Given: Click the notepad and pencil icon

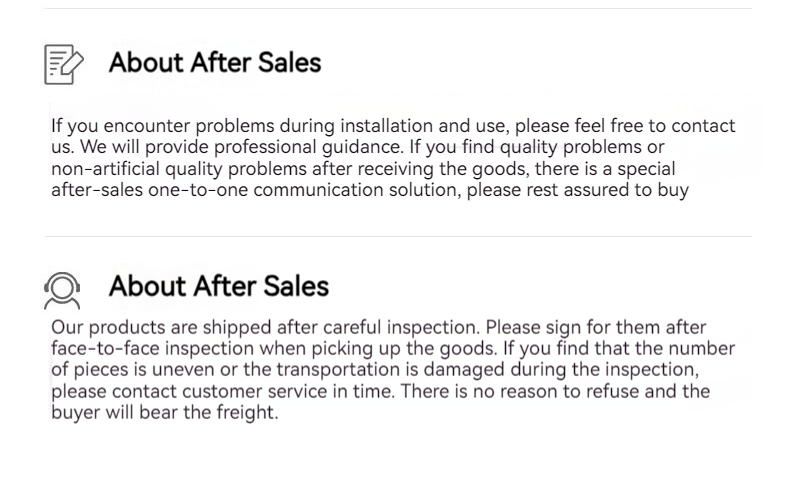Looking at the screenshot, I should [64, 63].
